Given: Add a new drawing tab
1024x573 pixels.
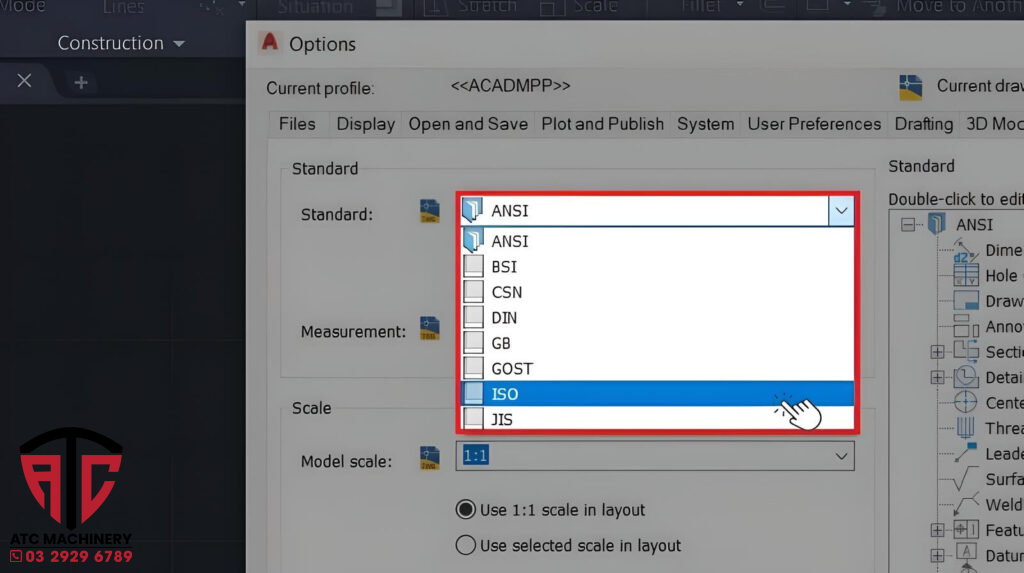Looking at the screenshot, I should coord(81,83).
